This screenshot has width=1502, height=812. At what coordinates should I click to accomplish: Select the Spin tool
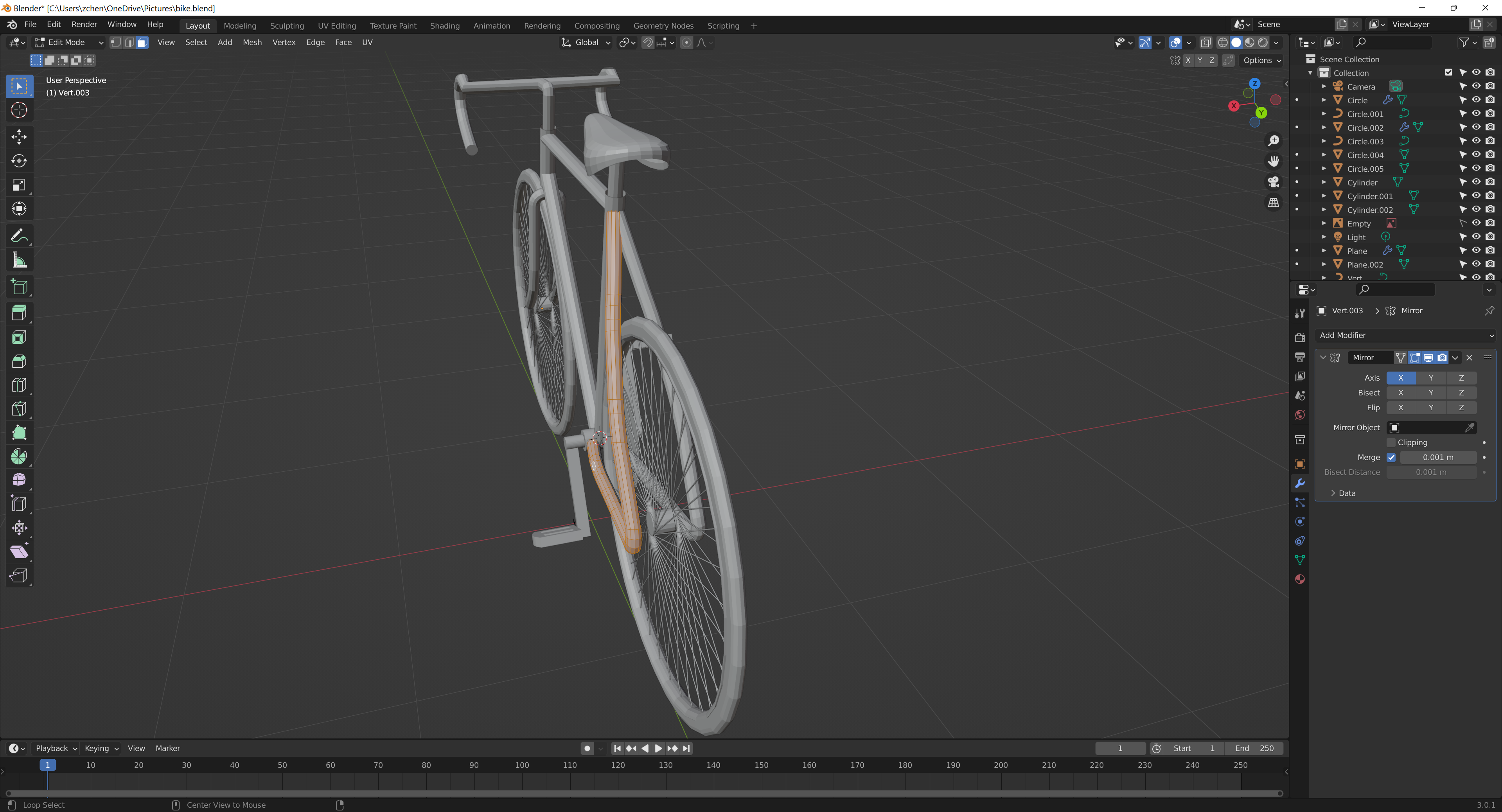(19, 456)
